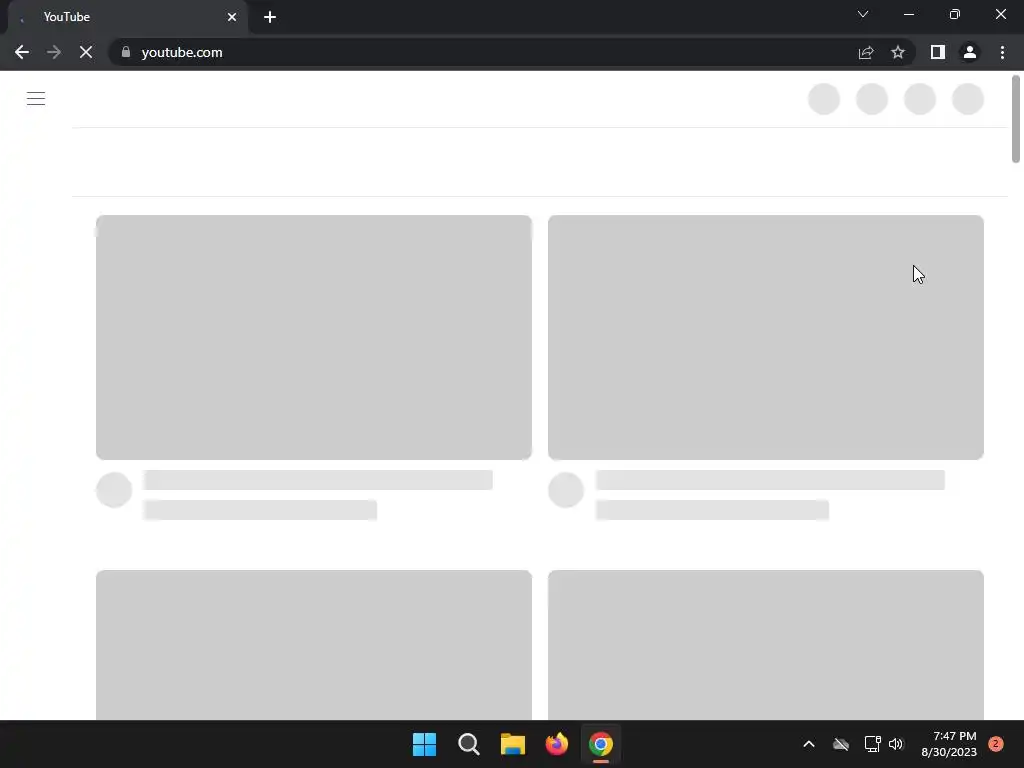Open the OneDrive tray icon
This screenshot has height=768, width=1024.
pos(841,744)
